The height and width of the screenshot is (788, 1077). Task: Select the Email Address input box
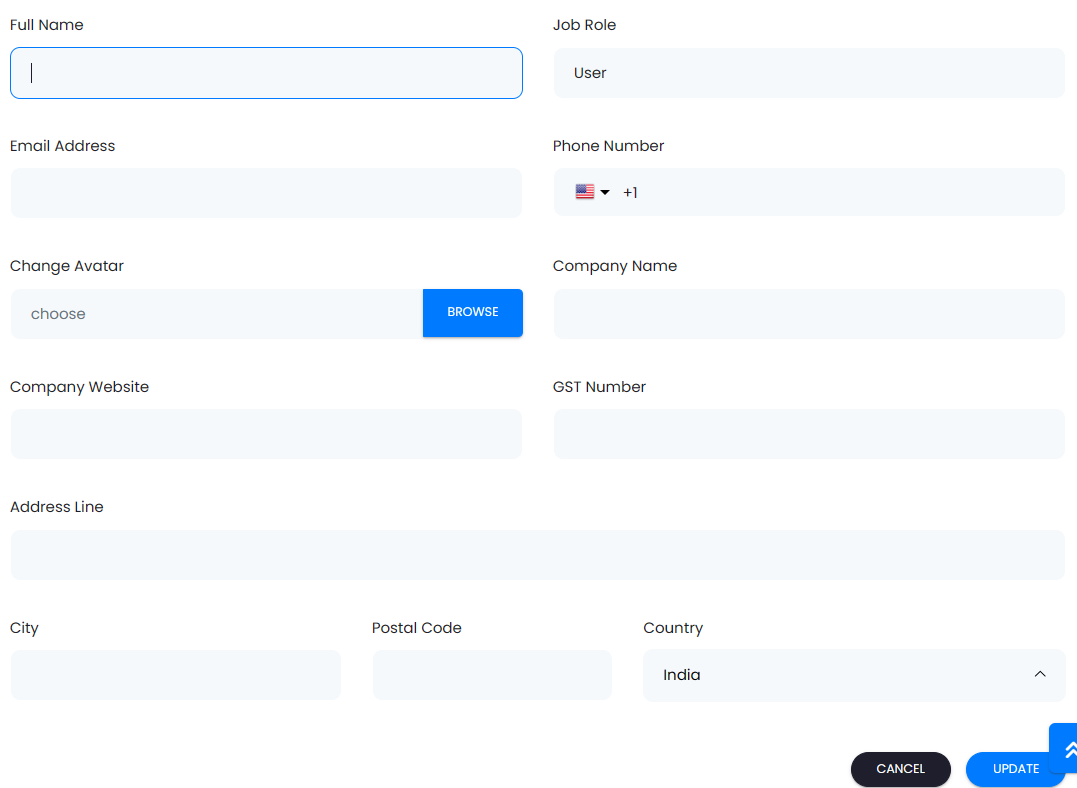(x=266, y=193)
